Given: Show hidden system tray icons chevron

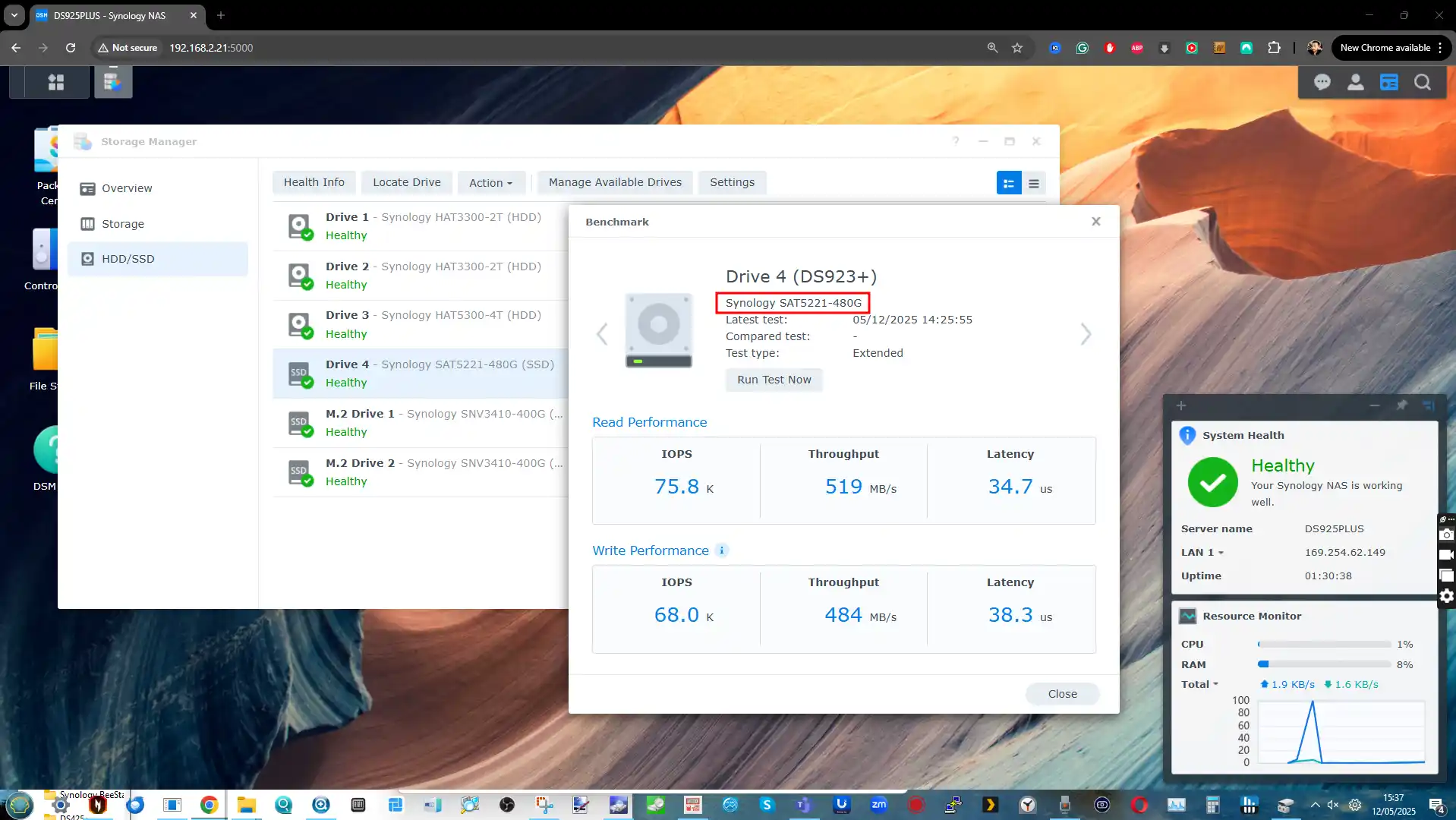Looking at the screenshot, I should [1315, 805].
